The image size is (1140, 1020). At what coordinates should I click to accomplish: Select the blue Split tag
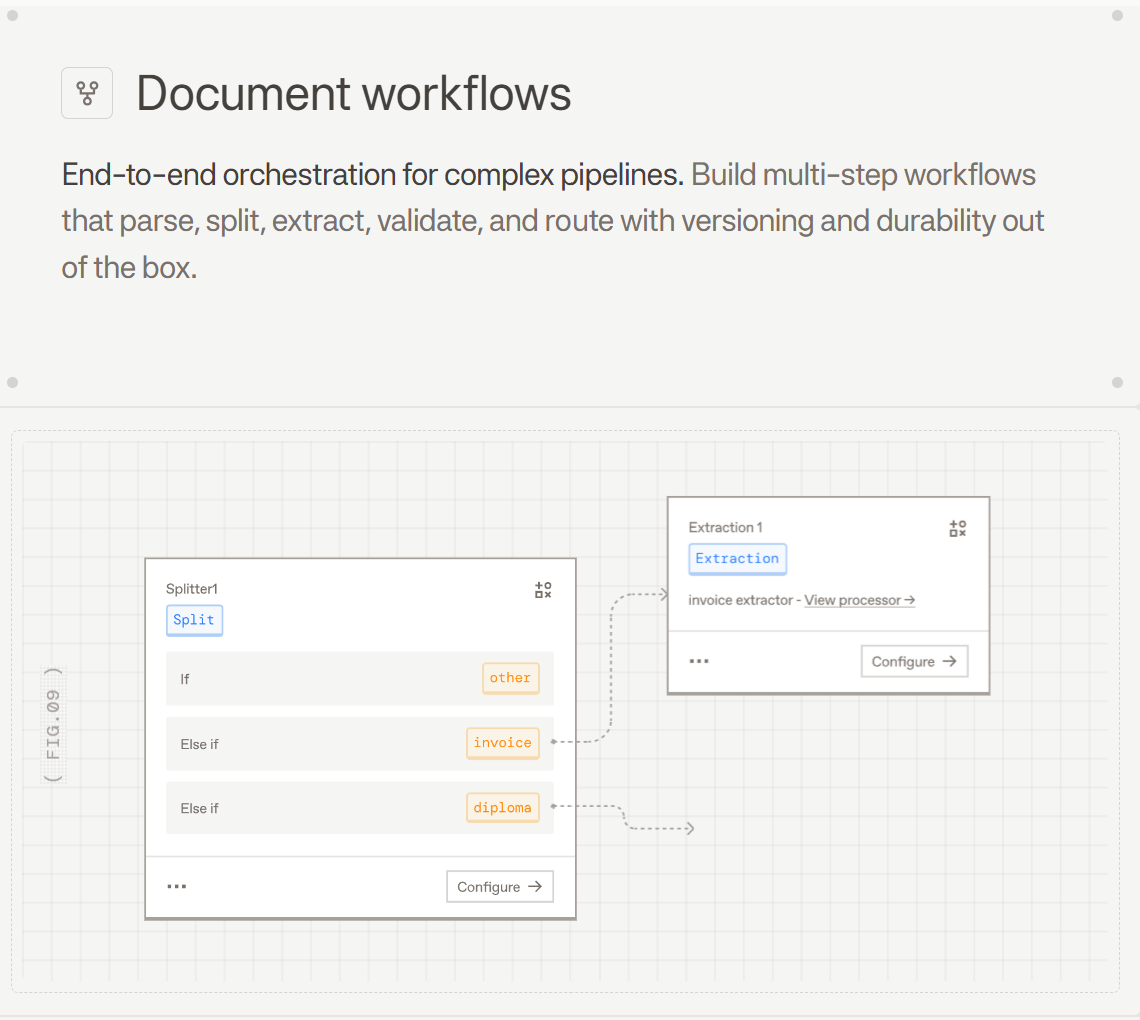(194, 620)
